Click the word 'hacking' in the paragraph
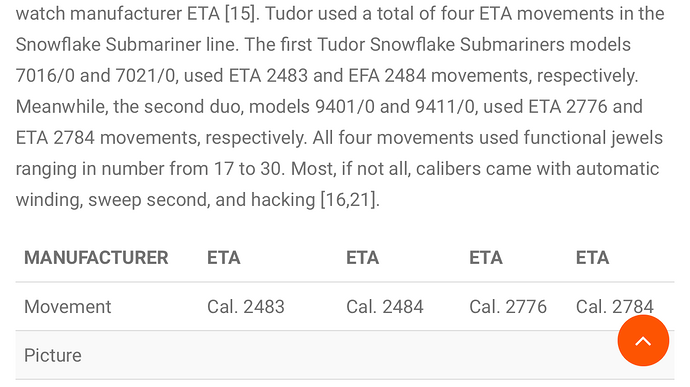The width and height of the screenshot is (690, 387). pyautogui.click(x=283, y=200)
